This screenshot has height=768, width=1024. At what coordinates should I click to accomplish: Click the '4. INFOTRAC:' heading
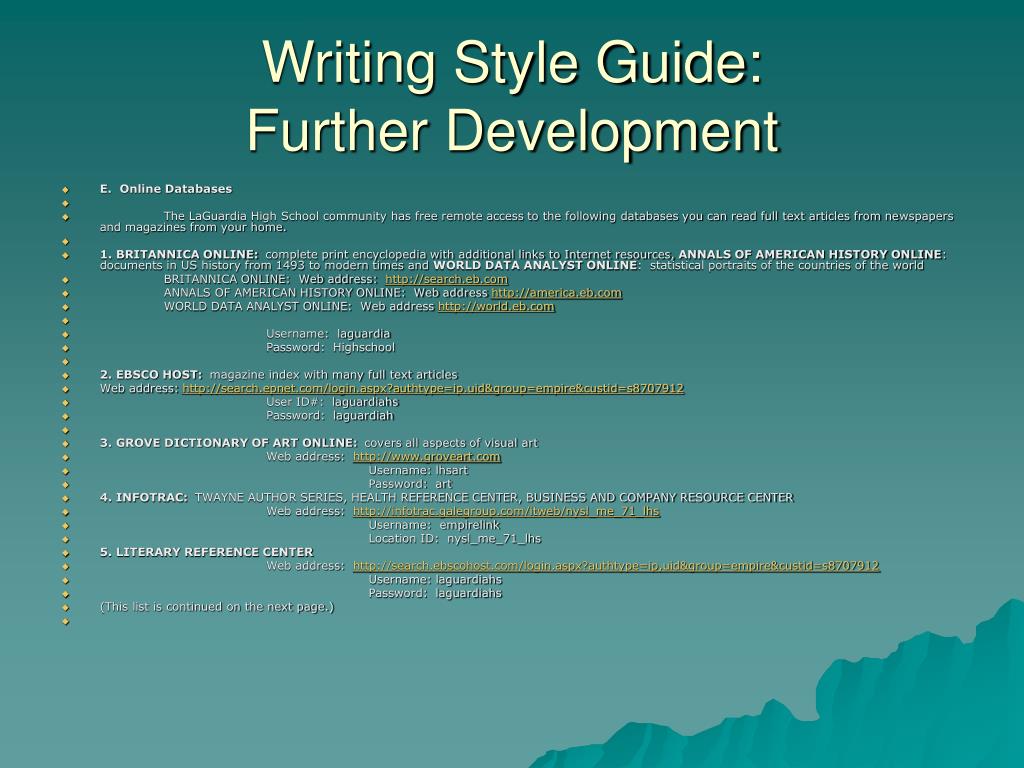click(144, 498)
